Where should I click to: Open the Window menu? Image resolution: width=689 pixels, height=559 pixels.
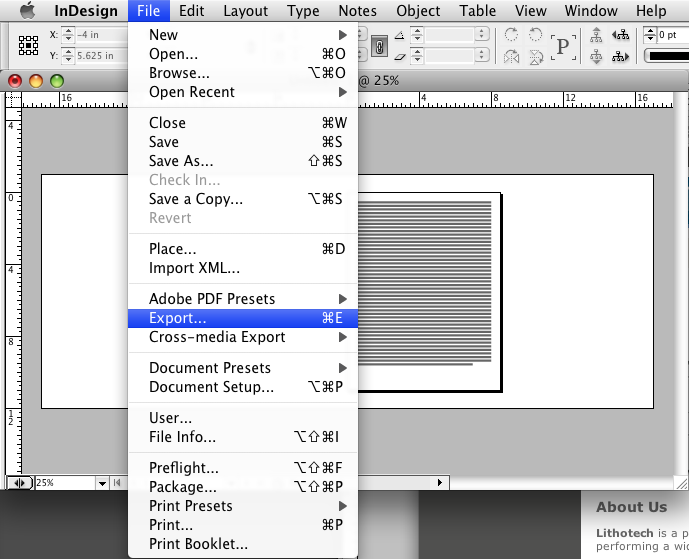(x=591, y=11)
